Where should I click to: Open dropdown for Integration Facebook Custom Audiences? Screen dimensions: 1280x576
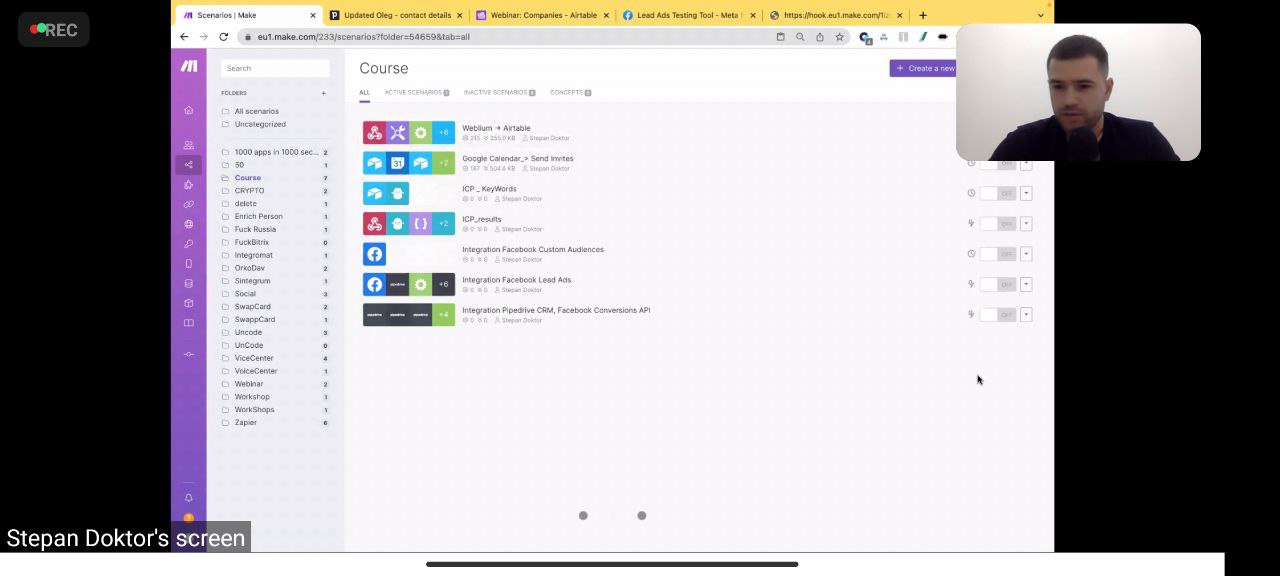pyautogui.click(x=1026, y=254)
